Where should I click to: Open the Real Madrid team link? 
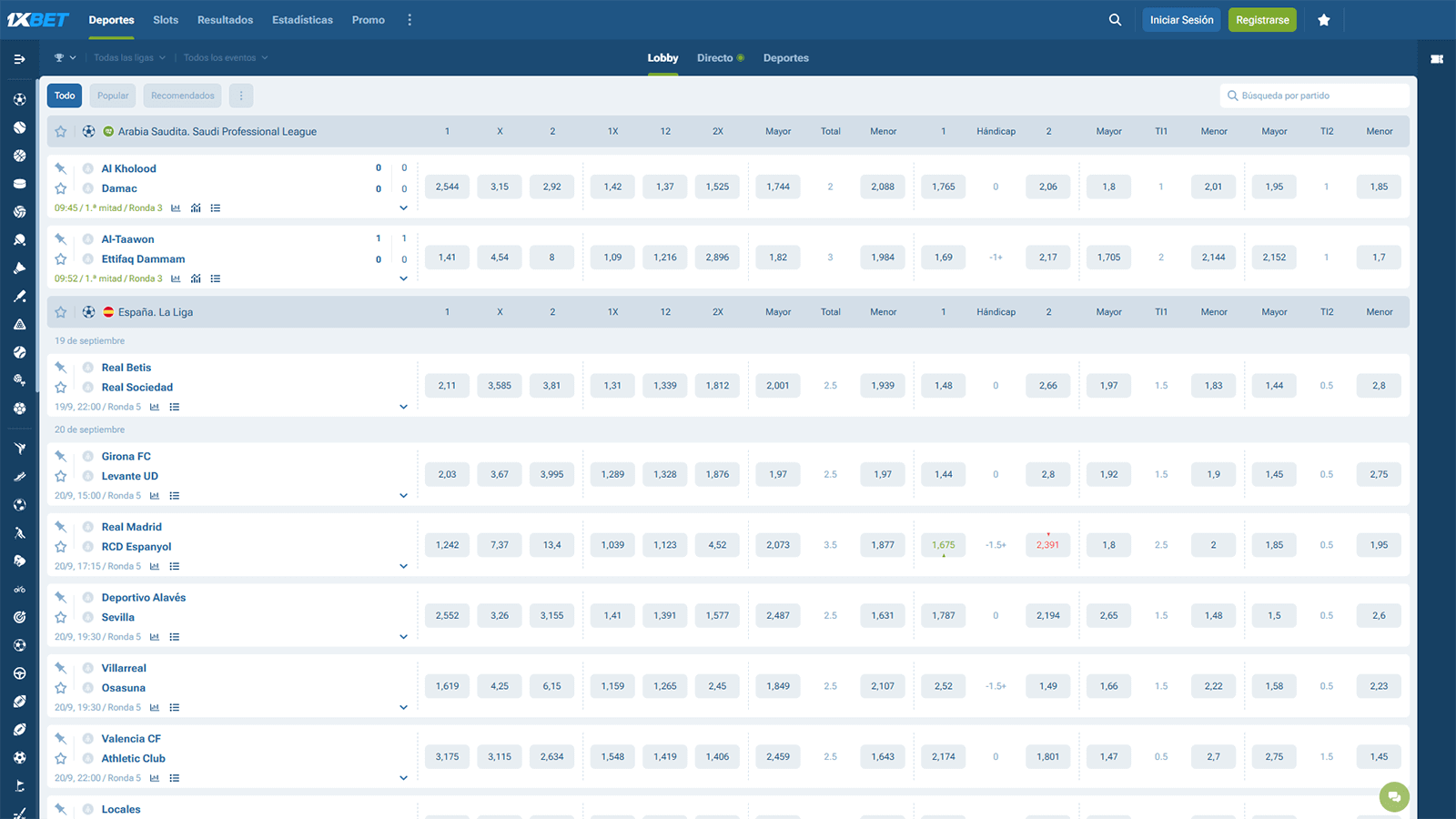tap(132, 527)
